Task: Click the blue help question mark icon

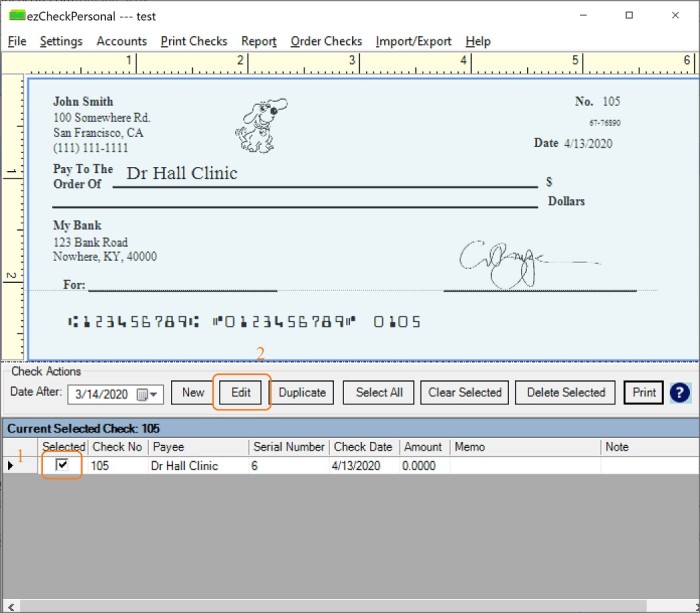Action: click(680, 393)
